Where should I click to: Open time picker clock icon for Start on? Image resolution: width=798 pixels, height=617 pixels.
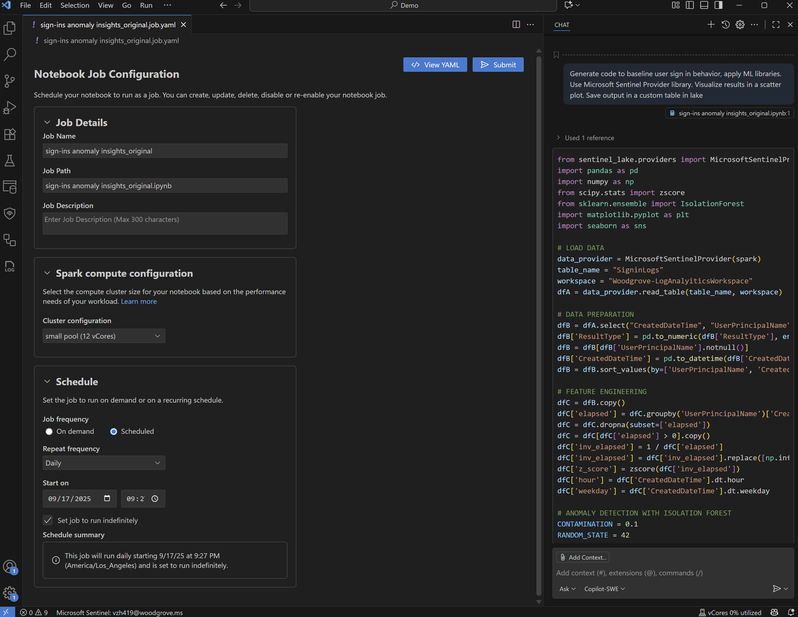(155, 498)
